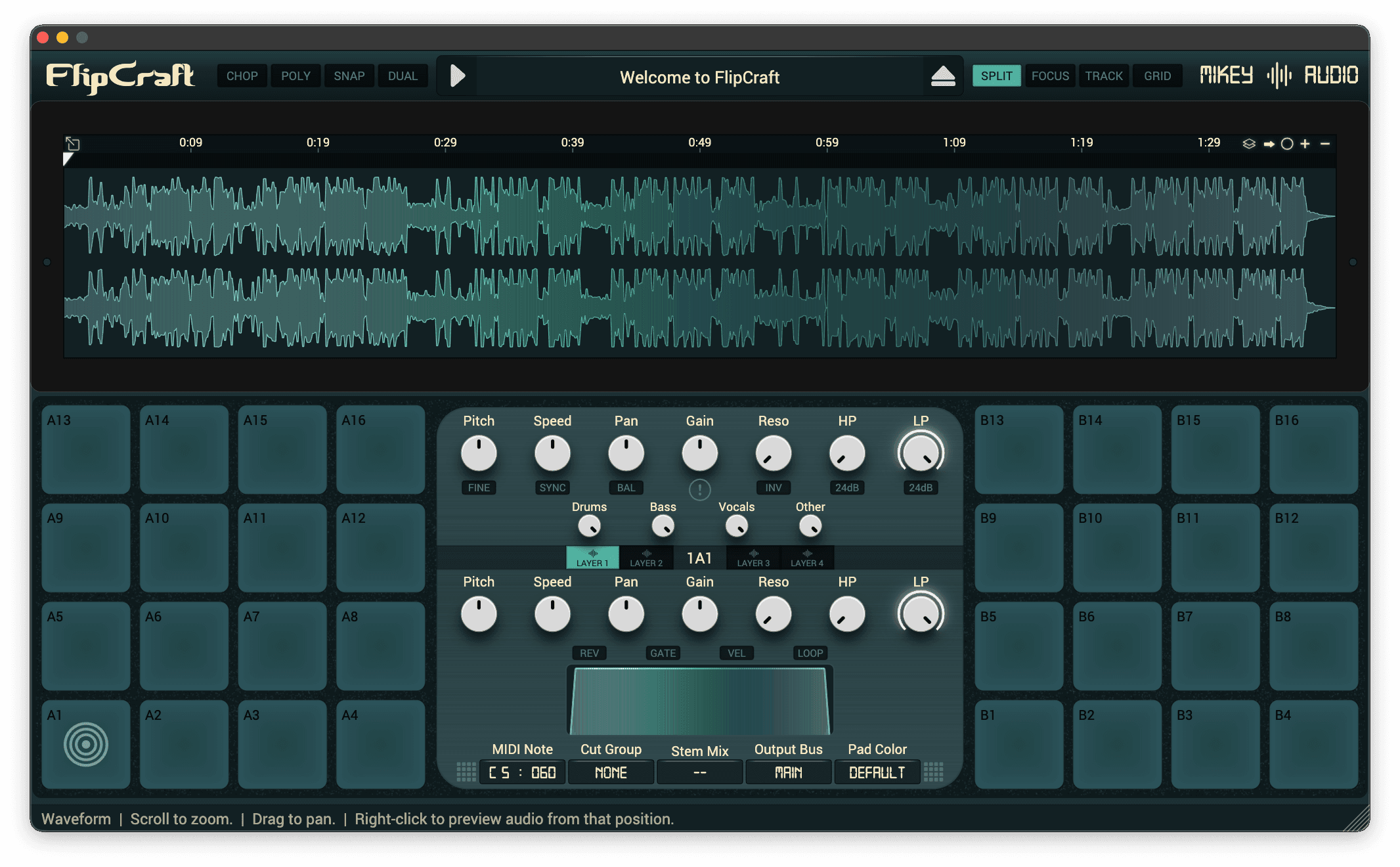
Task: Click the stacked layers icon above the waveform
Action: coord(1249,144)
